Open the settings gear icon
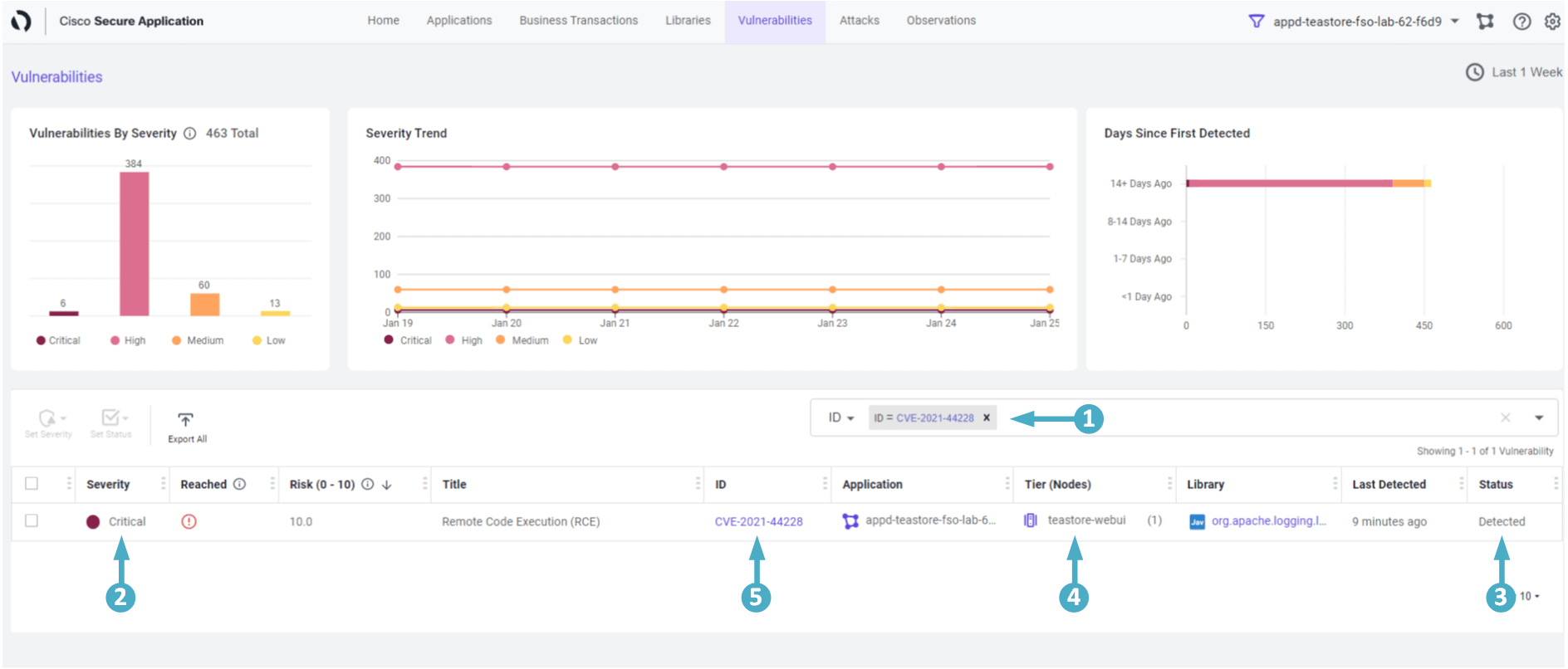Viewport: 1568px width, 669px height. pyautogui.click(x=1552, y=22)
